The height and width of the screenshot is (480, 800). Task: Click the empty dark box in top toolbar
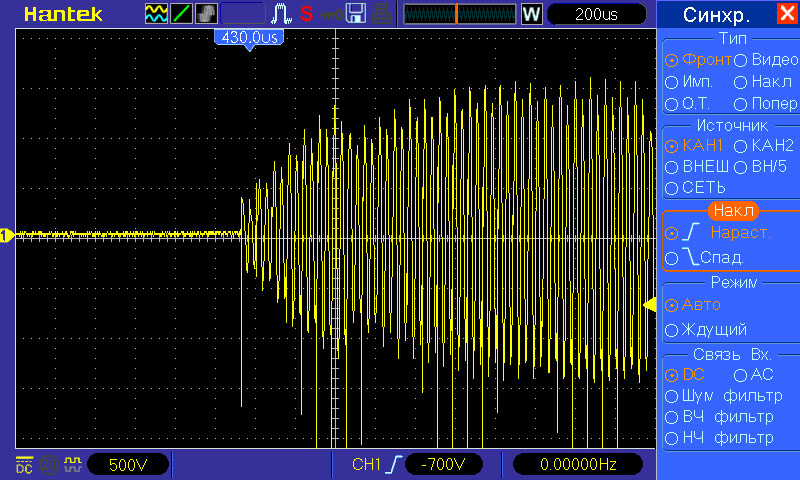click(243, 14)
